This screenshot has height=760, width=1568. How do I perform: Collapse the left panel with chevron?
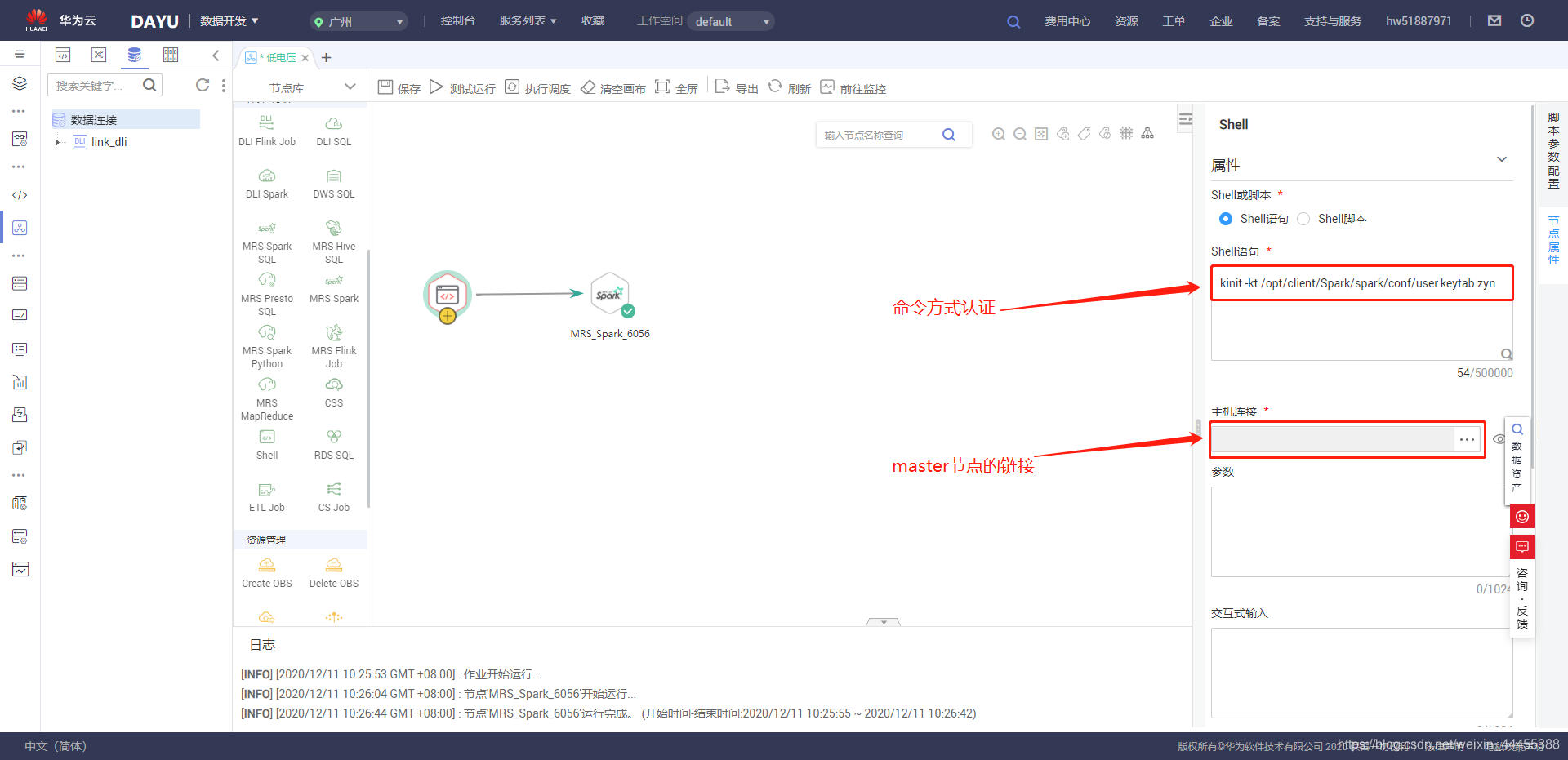(x=216, y=56)
